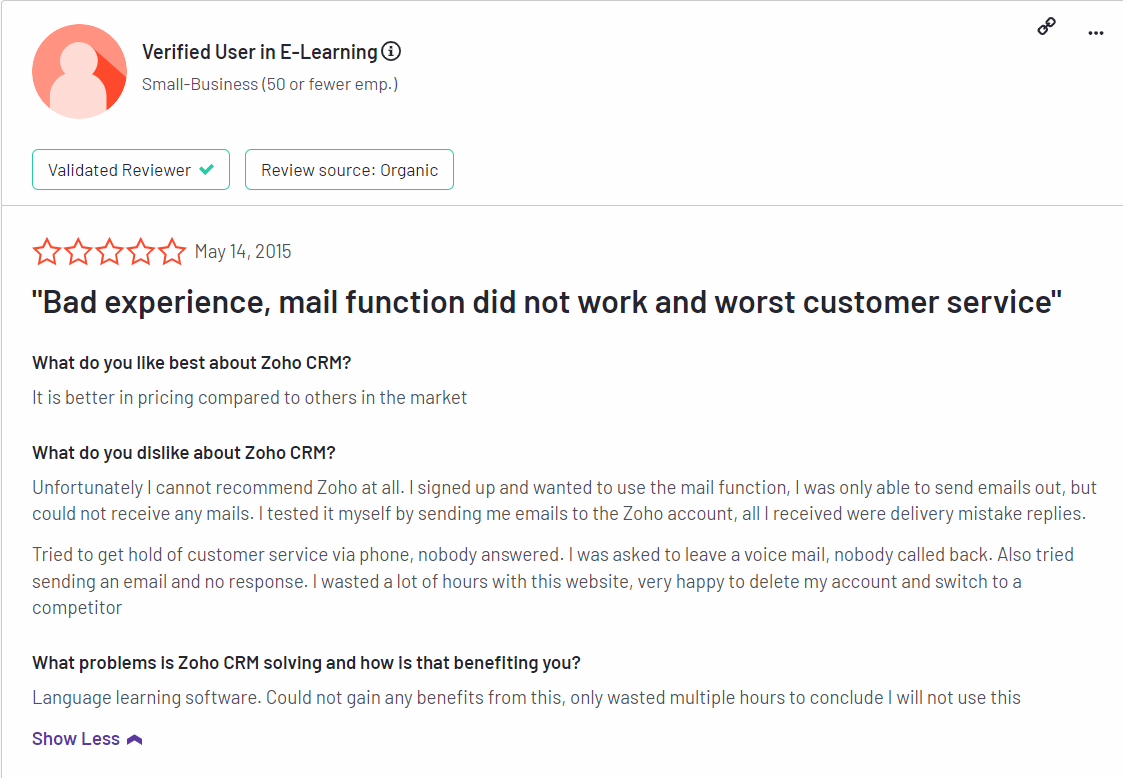Select the second rating star
Screen dimensions: 1123x778
pos(78,251)
